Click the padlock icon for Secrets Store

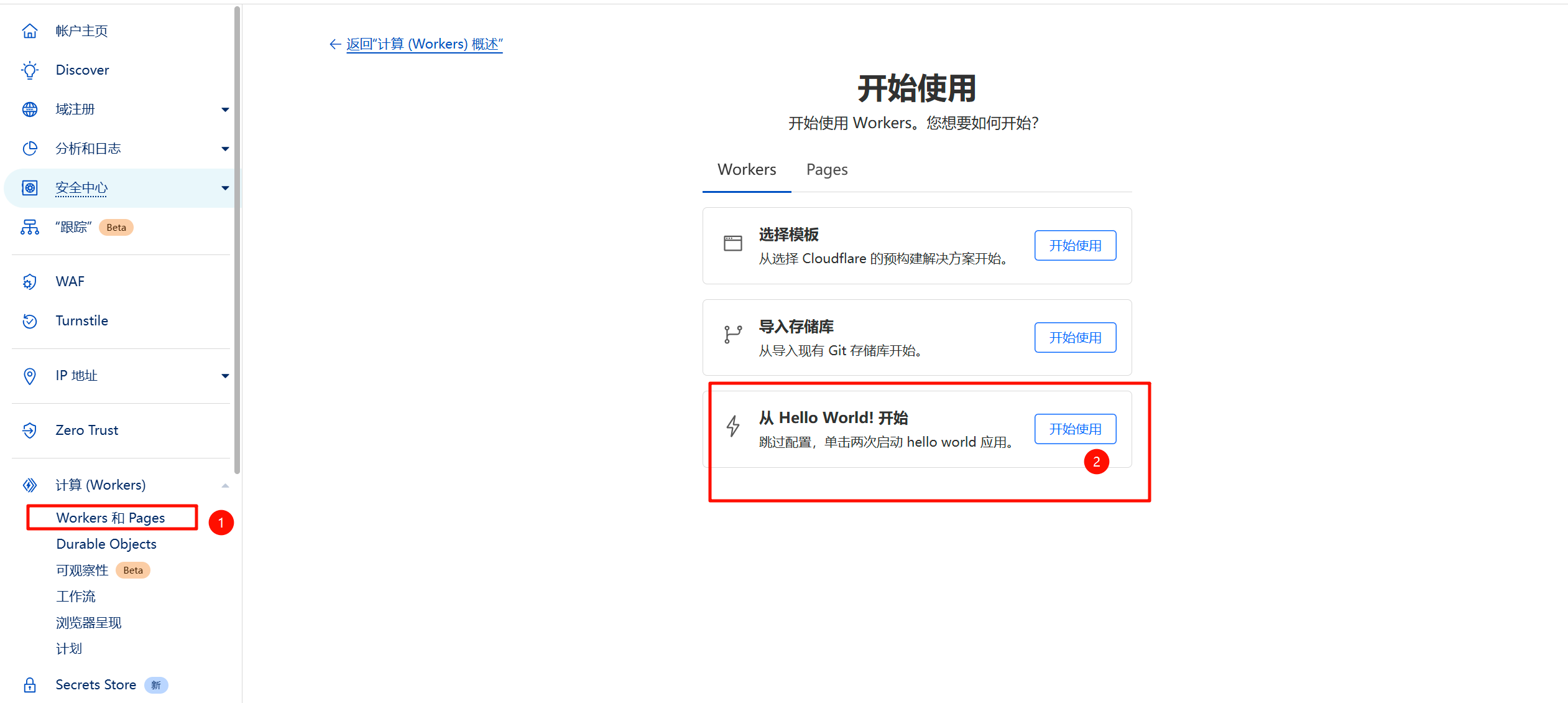[30, 685]
